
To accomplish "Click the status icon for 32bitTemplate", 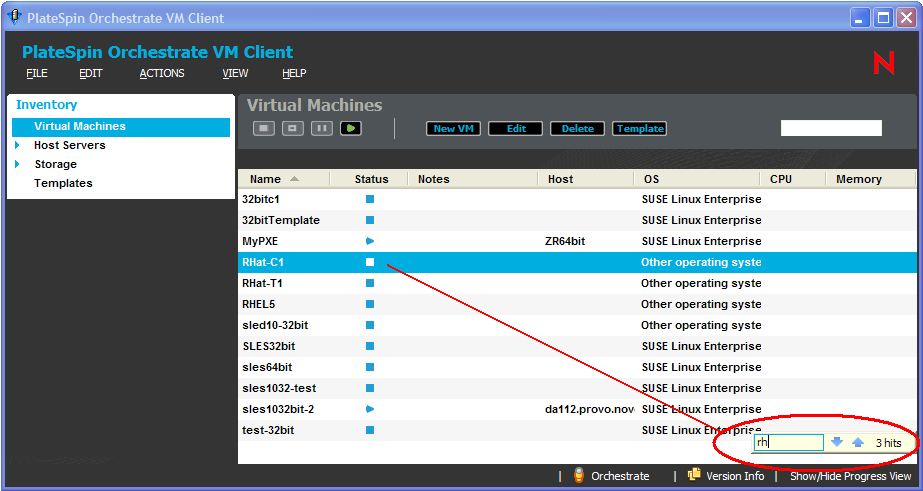I will (370, 220).
